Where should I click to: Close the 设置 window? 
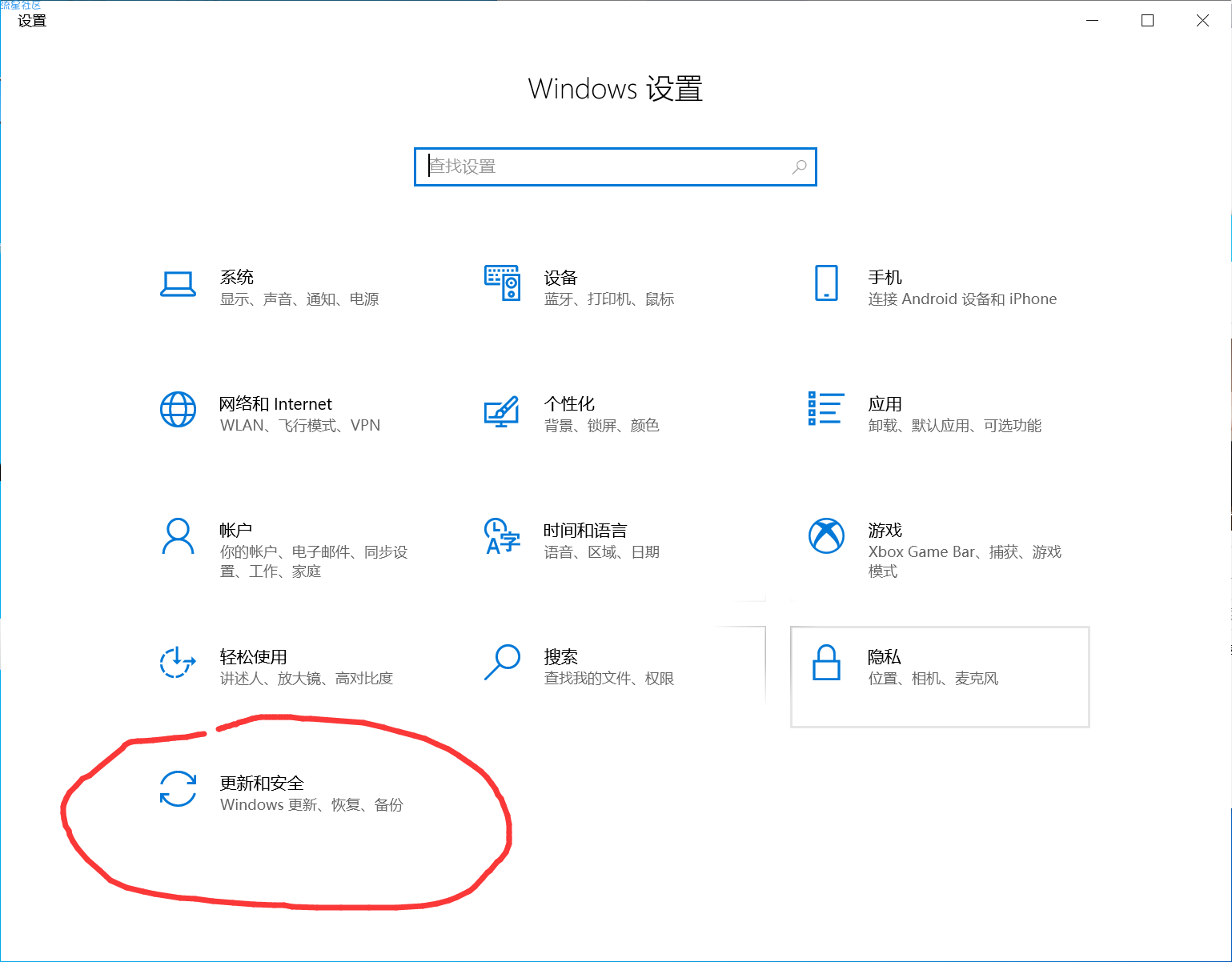click(1202, 21)
